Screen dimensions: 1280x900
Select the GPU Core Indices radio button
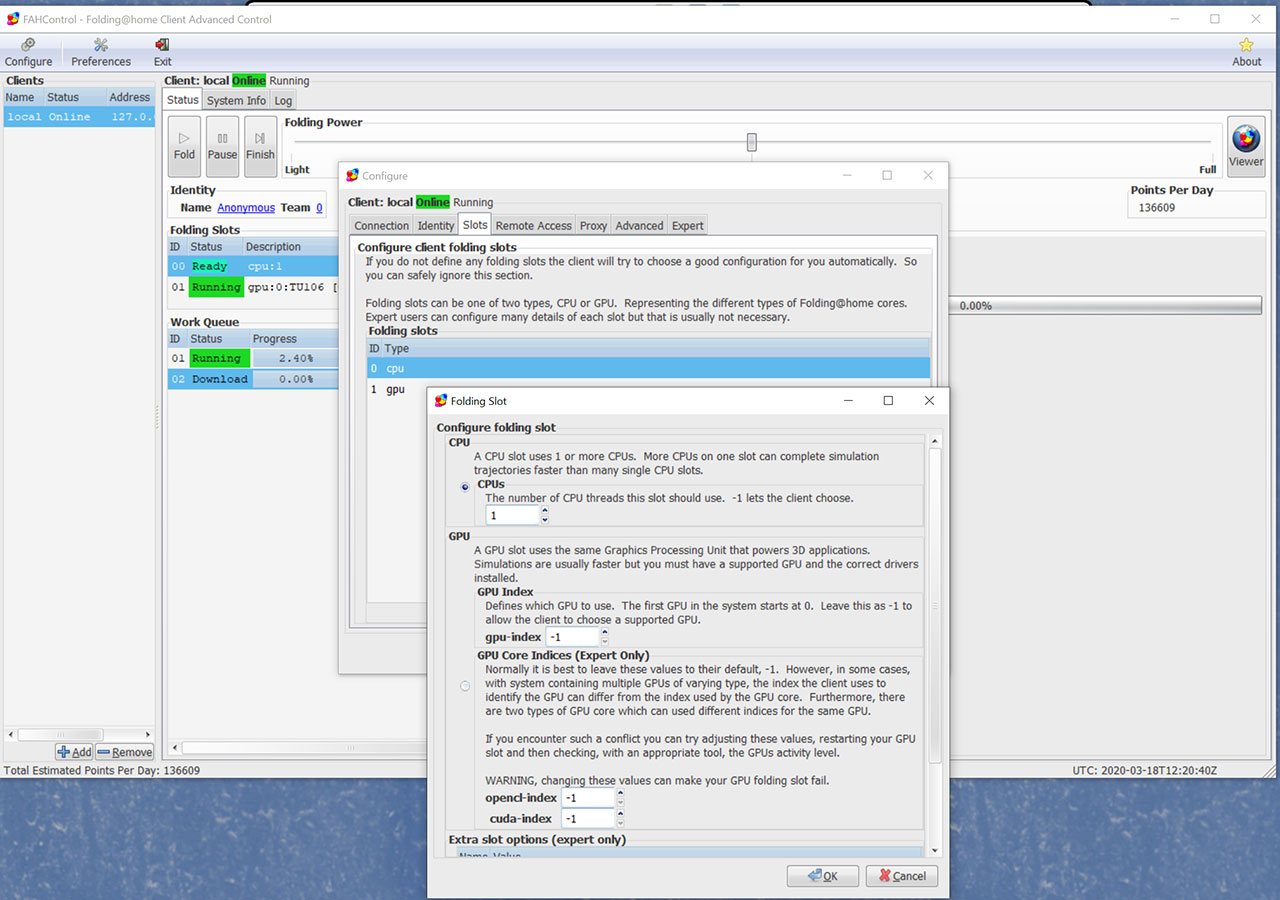click(x=465, y=686)
